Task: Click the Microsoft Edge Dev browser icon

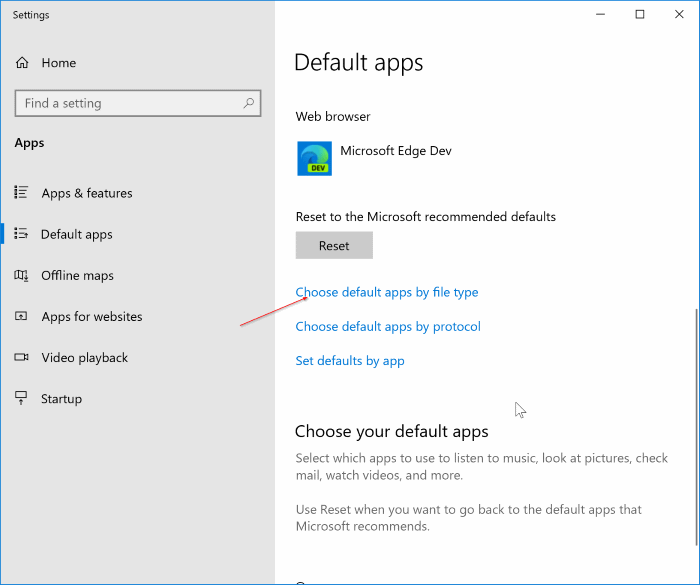Action: click(314, 159)
